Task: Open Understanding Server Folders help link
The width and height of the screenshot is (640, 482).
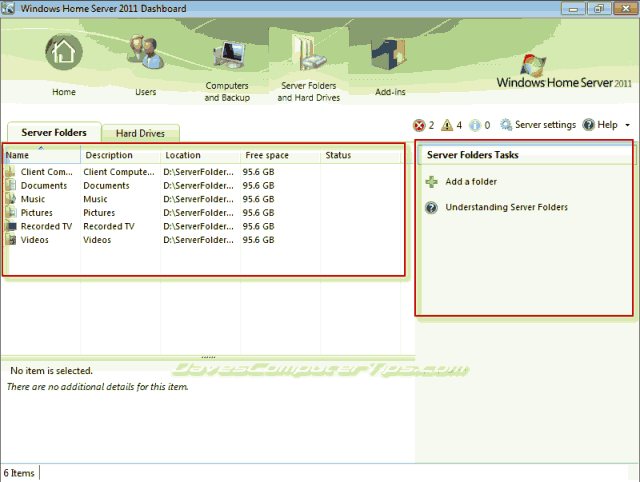Action: pos(506,208)
